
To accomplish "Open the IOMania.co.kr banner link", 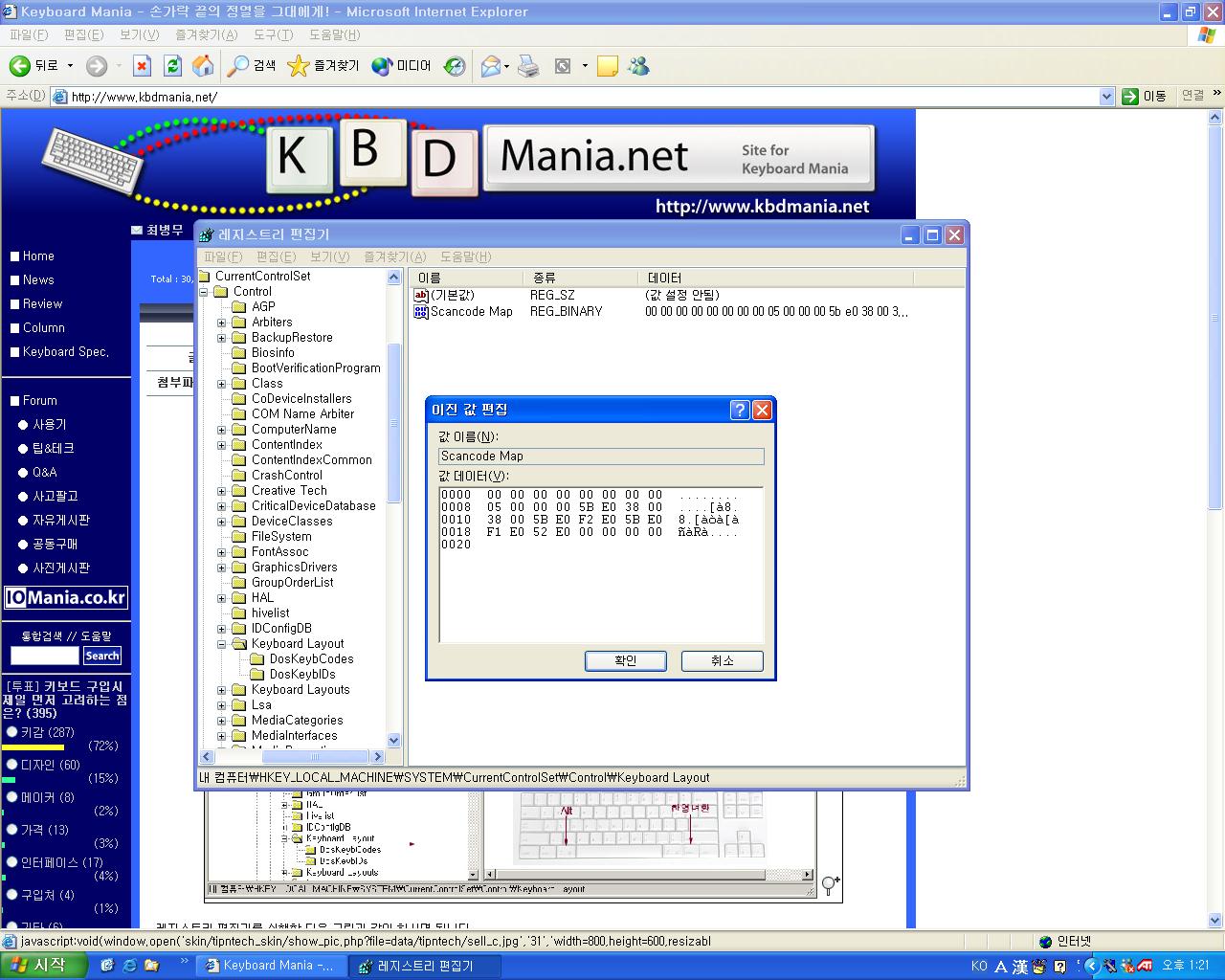I will pyautogui.click(x=66, y=598).
